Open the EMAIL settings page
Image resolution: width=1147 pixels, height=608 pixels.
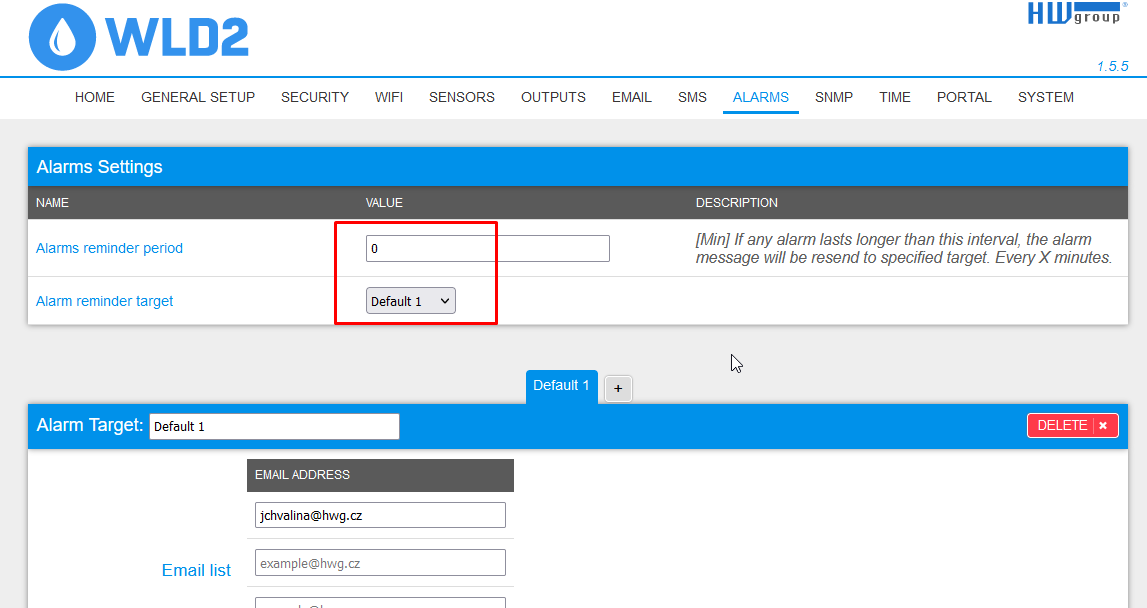tap(631, 97)
